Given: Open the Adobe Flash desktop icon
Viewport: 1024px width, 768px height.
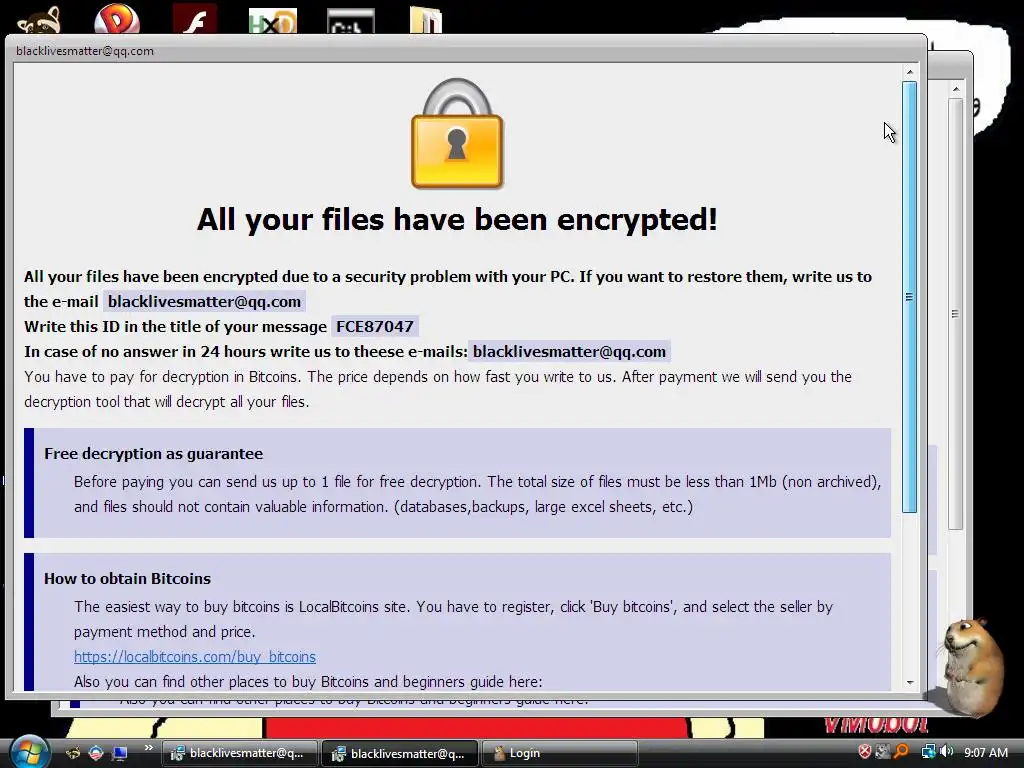Looking at the screenshot, I should point(195,18).
